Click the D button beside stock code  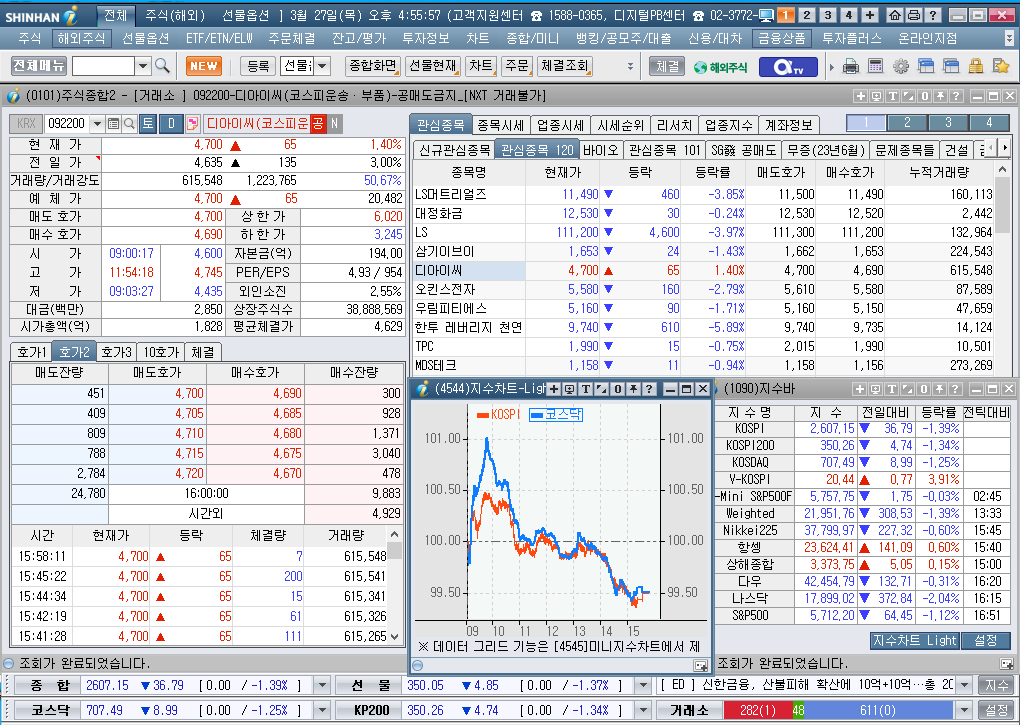172,124
